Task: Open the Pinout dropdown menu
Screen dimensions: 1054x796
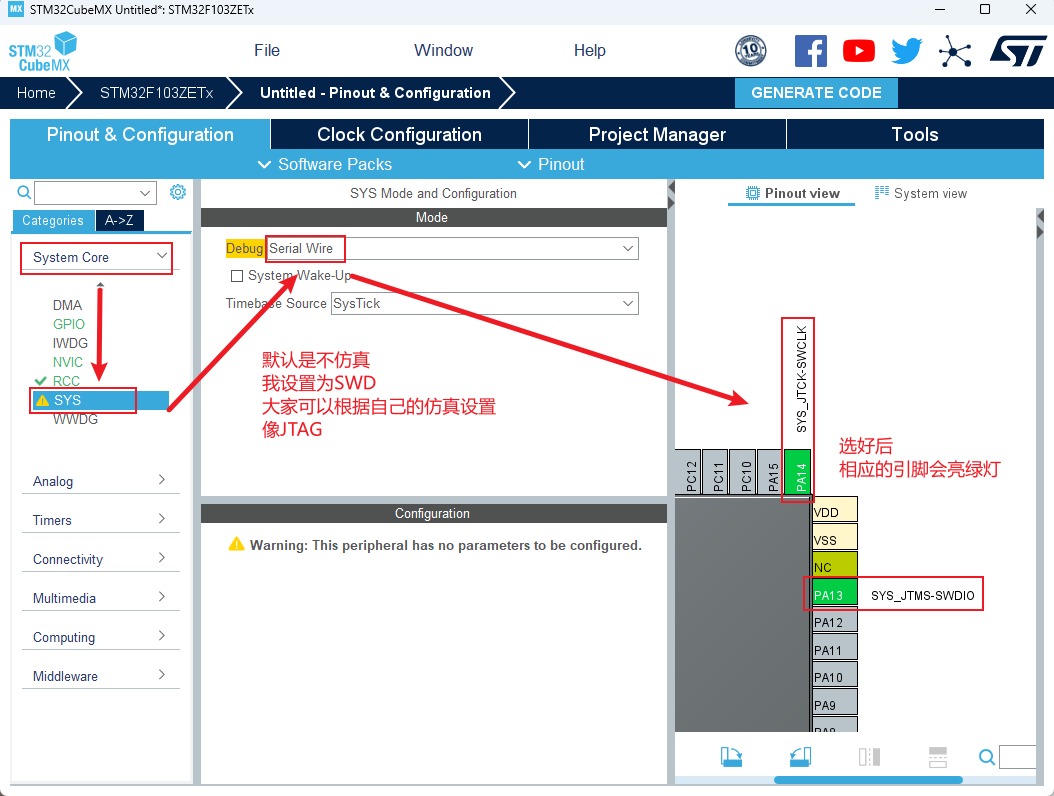Action: pyautogui.click(x=551, y=164)
